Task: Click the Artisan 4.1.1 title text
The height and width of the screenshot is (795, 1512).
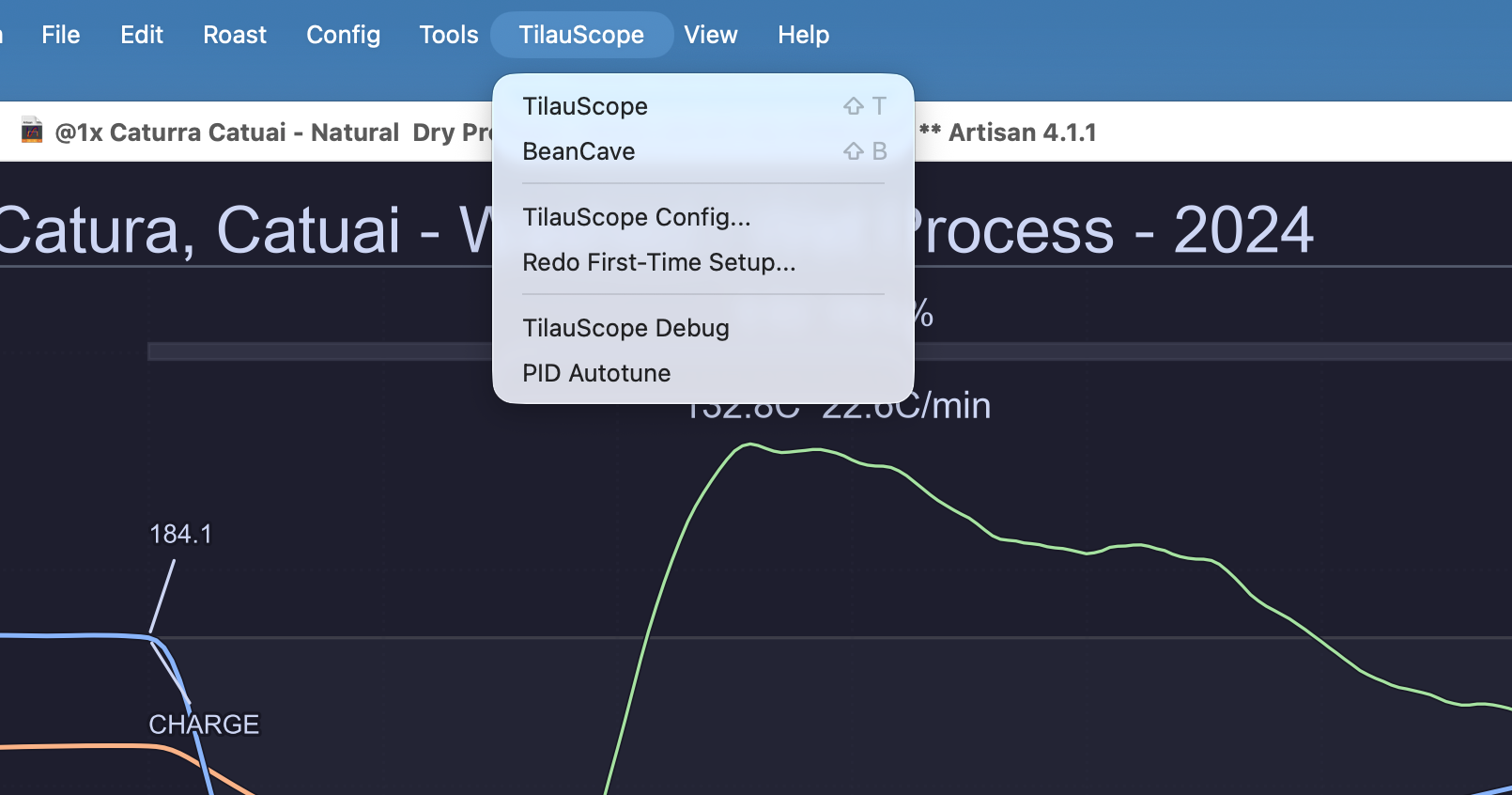Action: pyautogui.click(x=1022, y=132)
